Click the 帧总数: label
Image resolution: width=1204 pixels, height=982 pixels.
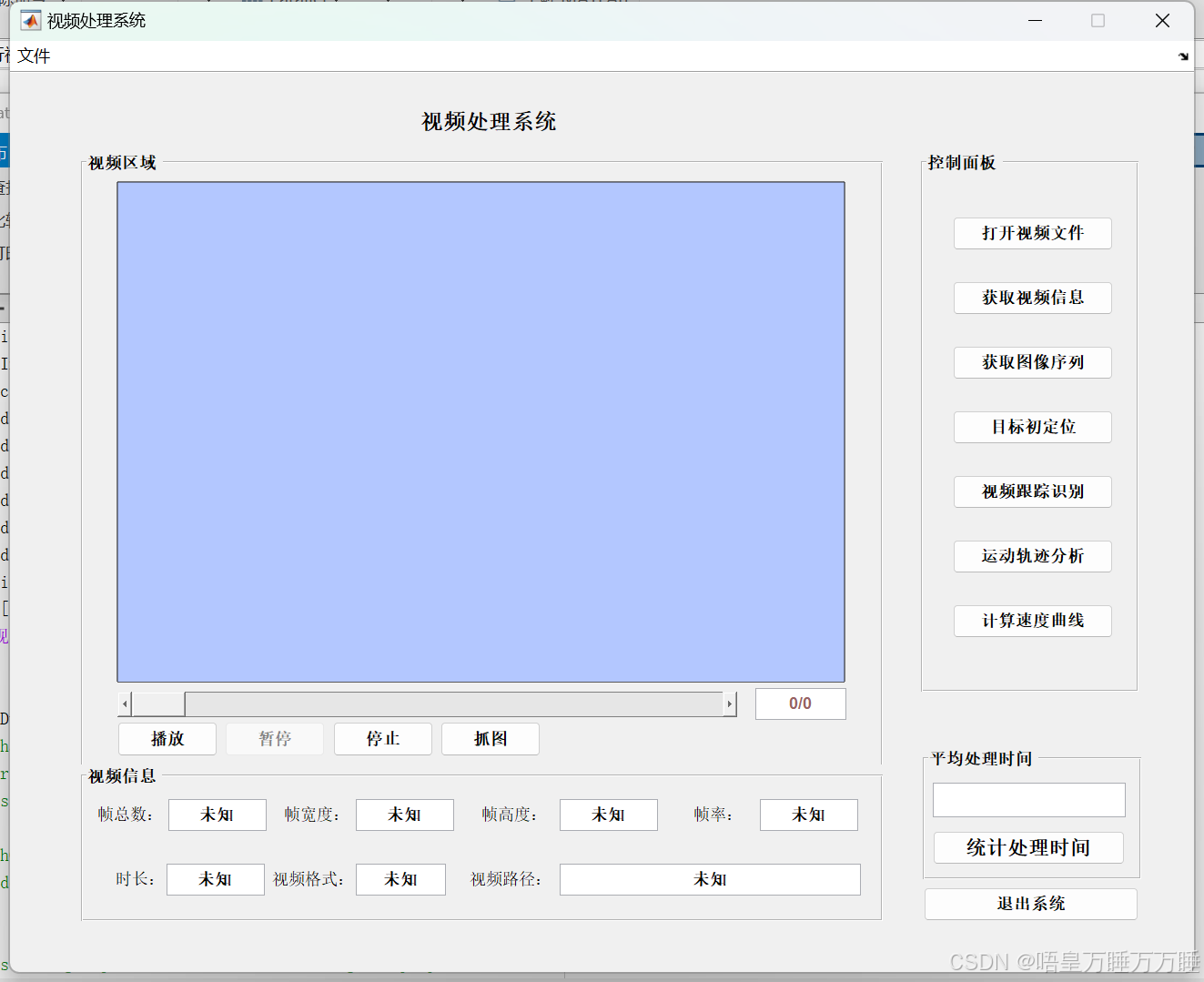pos(126,815)
